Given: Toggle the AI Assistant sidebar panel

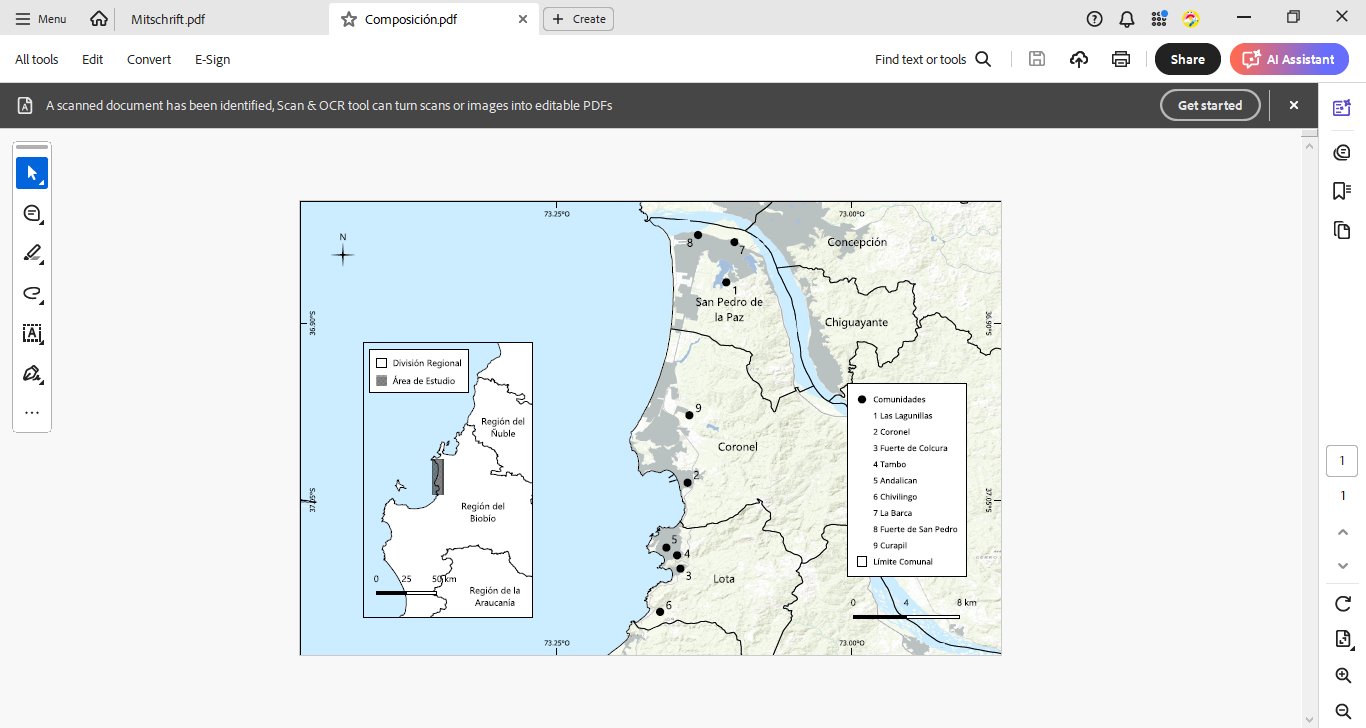Looking at the screenshot, I should [x=1341, y=108].
